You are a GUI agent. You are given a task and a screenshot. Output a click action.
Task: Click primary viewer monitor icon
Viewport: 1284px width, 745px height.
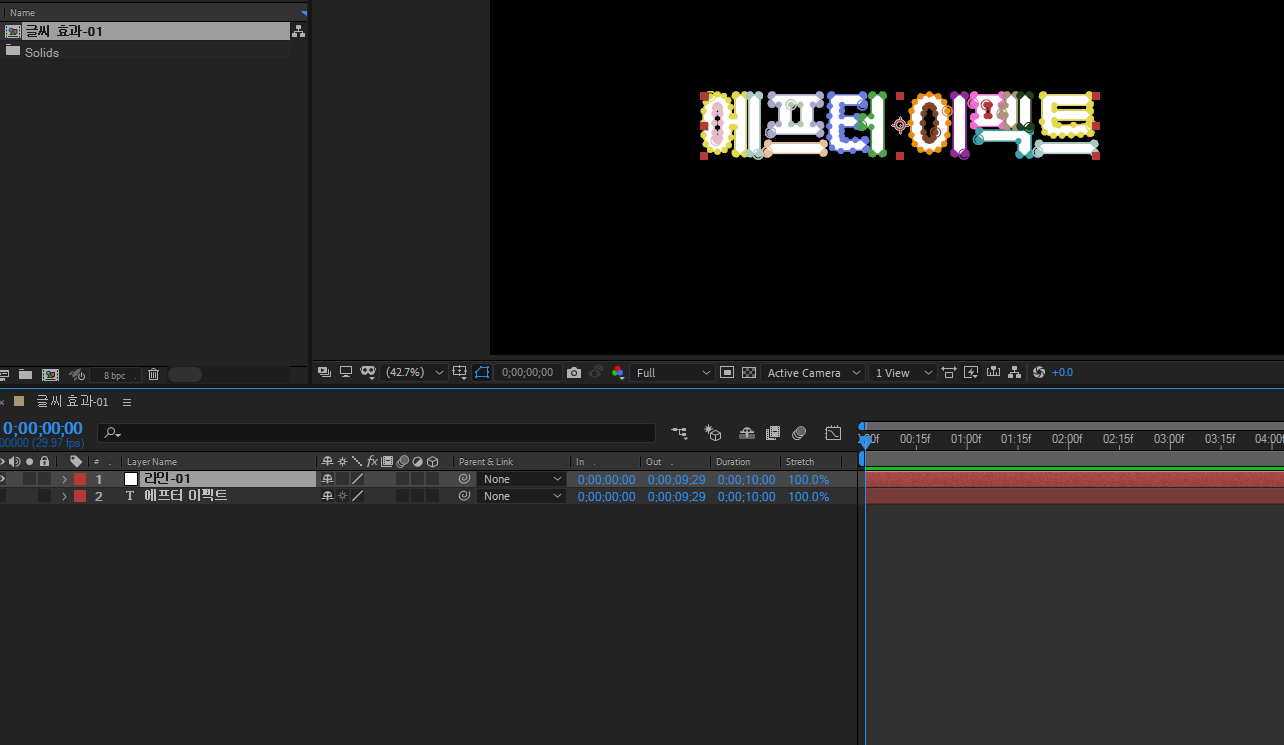tap(346, 372)
